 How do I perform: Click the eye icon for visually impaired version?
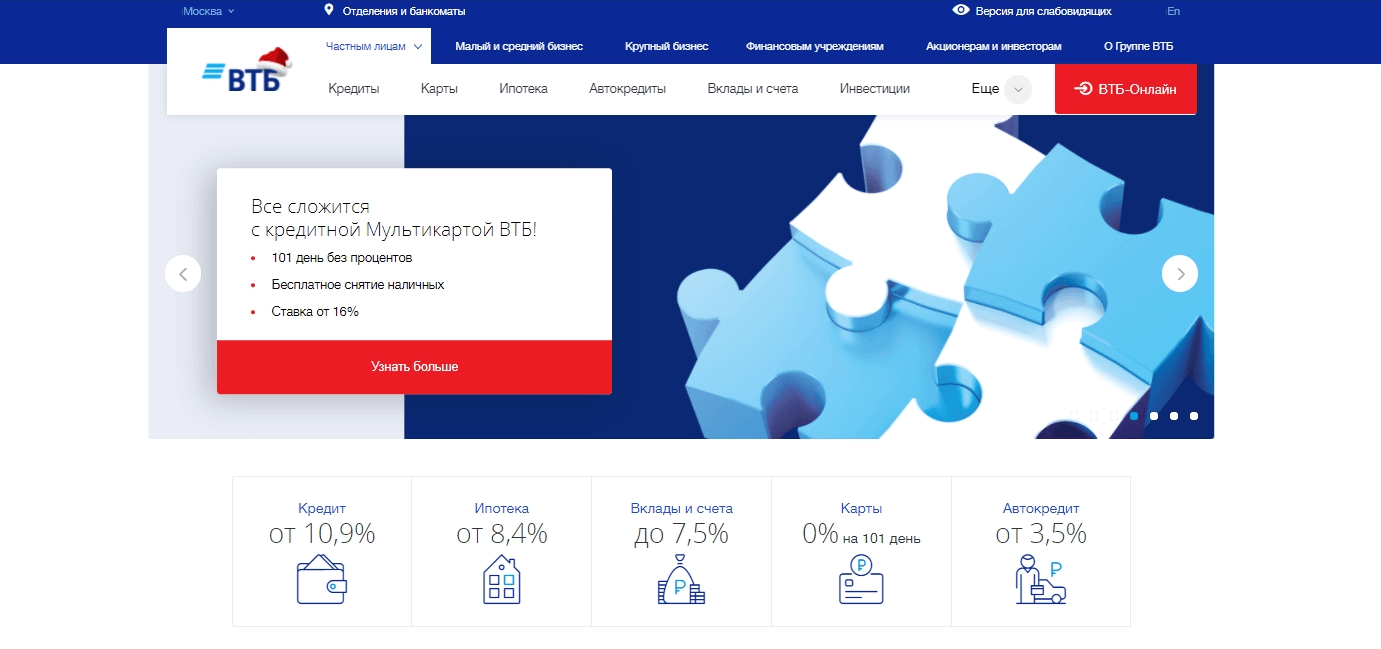click(961, 11)
